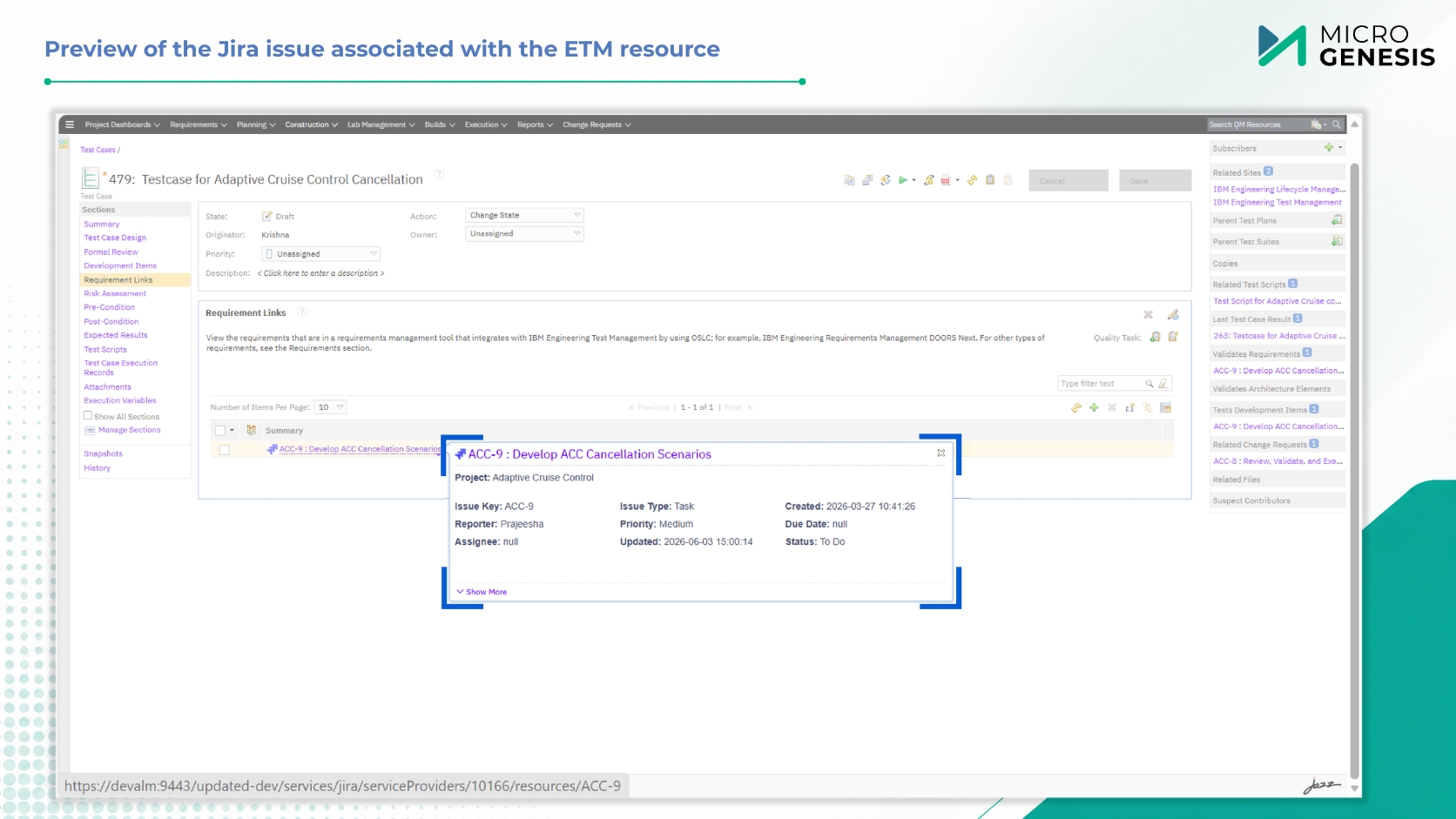This screenshot has width=1456, height=819.
Task: Click the eraser clear filter icon
Action: (x=1163, y=384)
